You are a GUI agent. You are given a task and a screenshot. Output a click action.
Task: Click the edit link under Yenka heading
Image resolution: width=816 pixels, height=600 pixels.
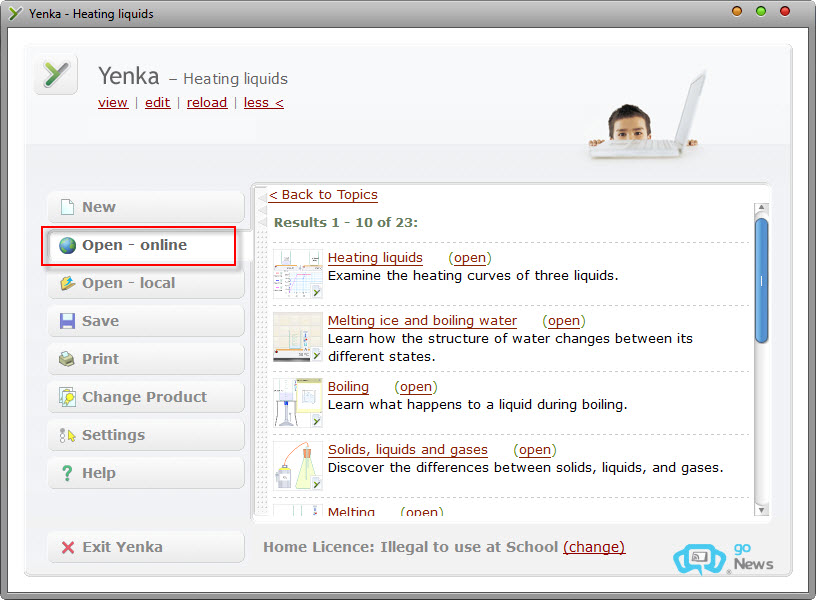coord(158,103)
